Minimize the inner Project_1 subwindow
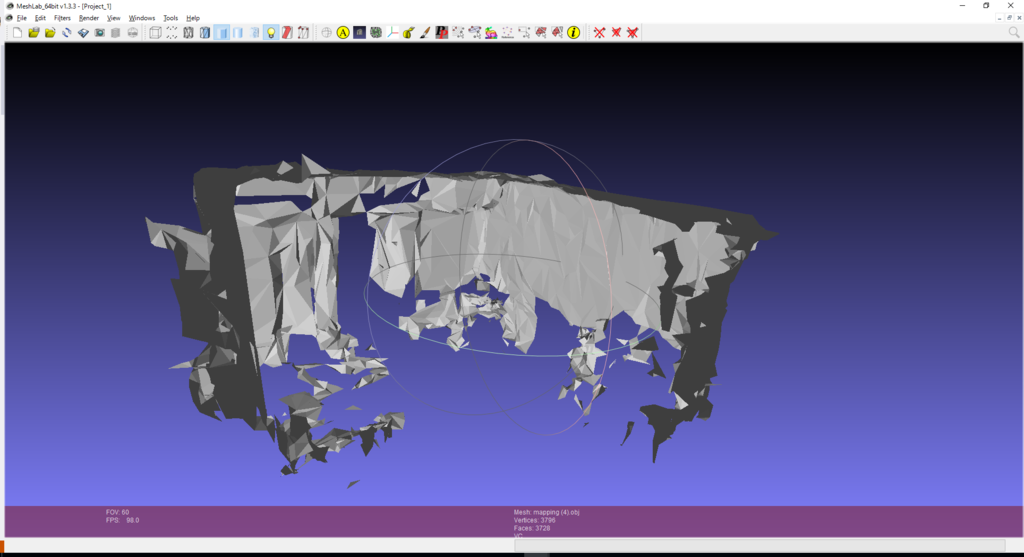The image size is (1024, 557). click(1000, 18)
